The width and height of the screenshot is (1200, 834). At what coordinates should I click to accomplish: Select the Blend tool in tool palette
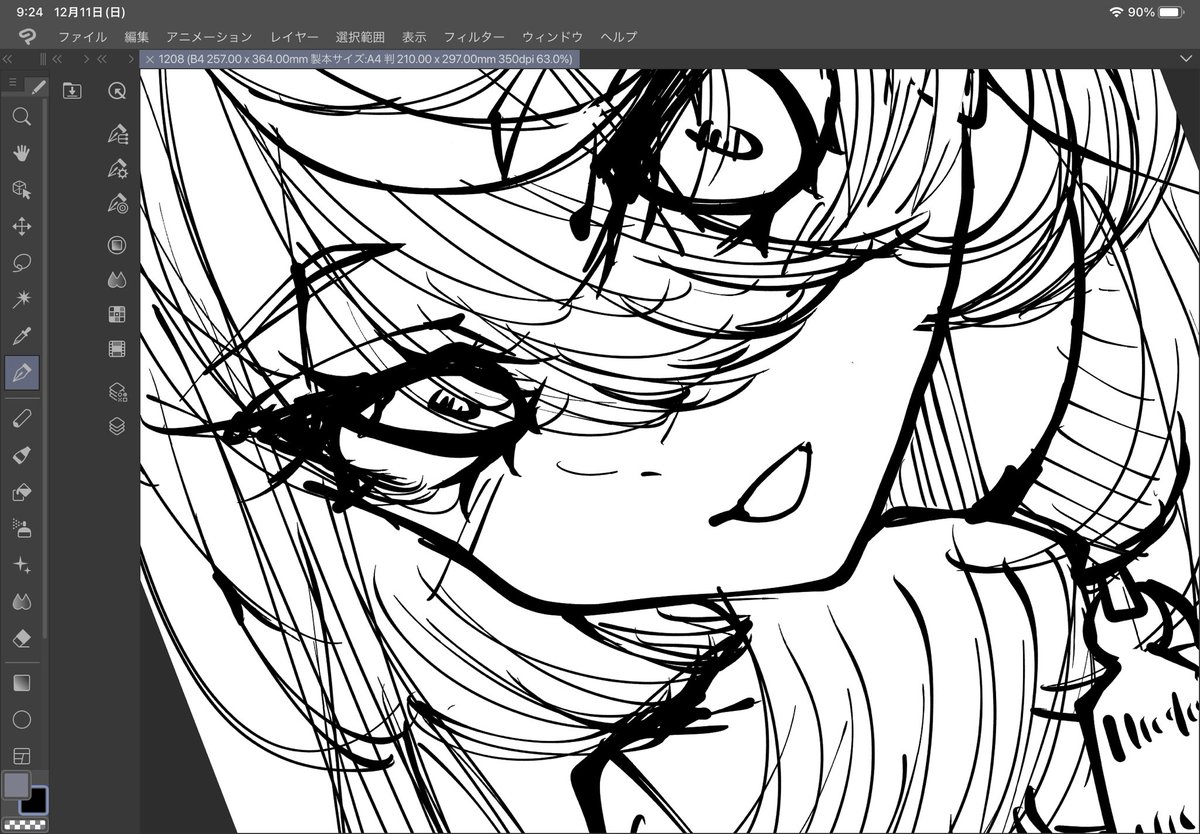point(21,601)
